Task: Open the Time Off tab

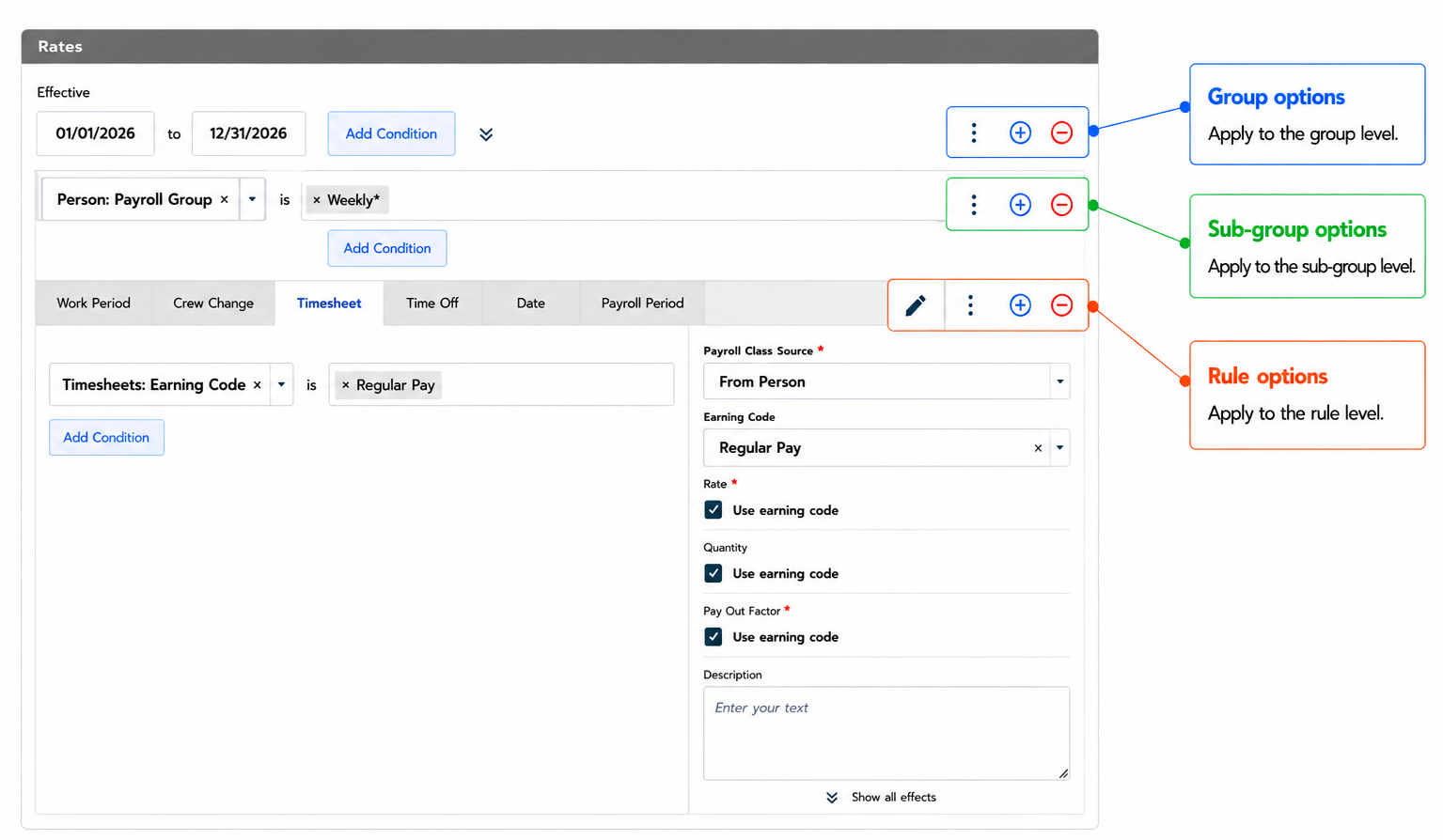Action: point(432,303)
